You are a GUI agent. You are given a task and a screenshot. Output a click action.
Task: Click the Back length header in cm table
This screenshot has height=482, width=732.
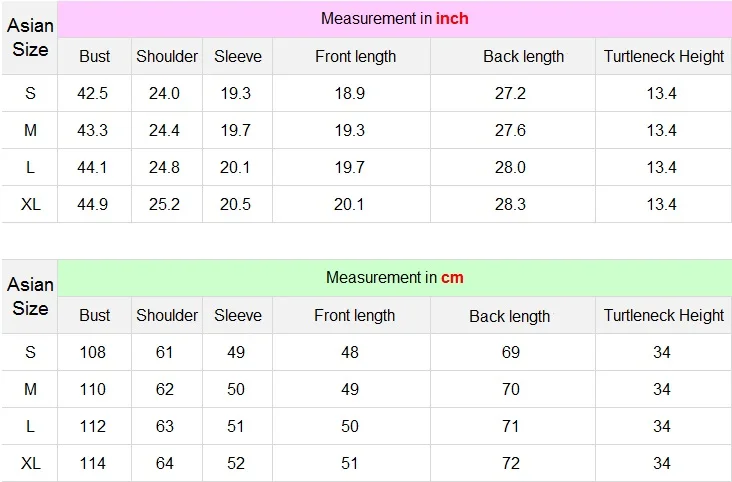[x=509, y=316]
